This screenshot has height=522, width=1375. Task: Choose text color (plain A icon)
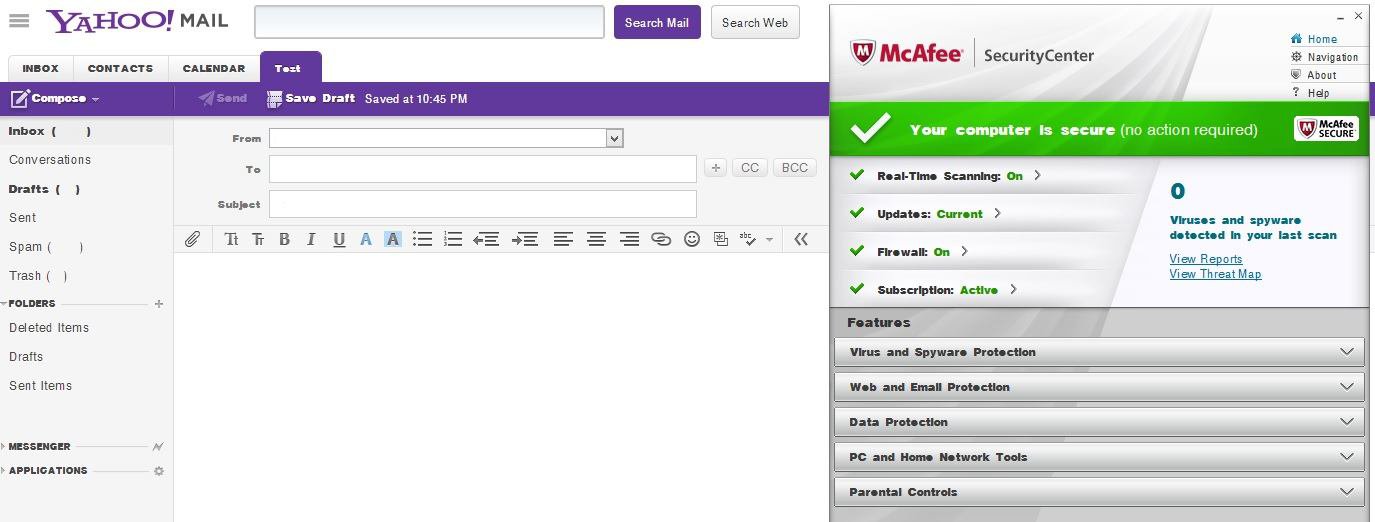pos(366,239)
